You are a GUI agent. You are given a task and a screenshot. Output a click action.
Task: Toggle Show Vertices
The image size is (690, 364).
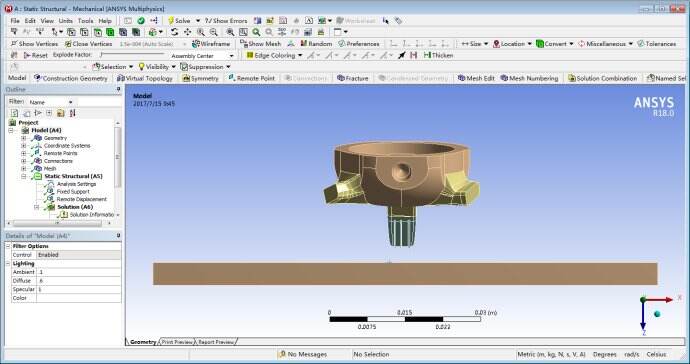click(34, 44)
